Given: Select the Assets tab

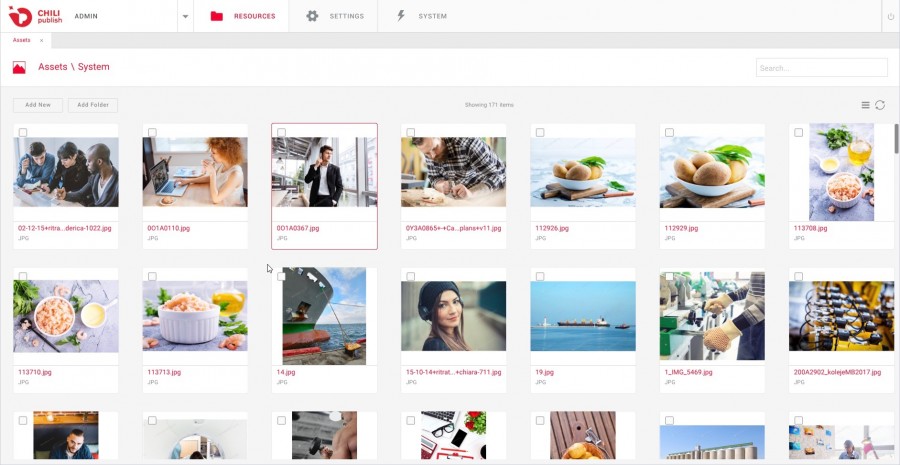Looking at the screenshot, I should [22, 40].
